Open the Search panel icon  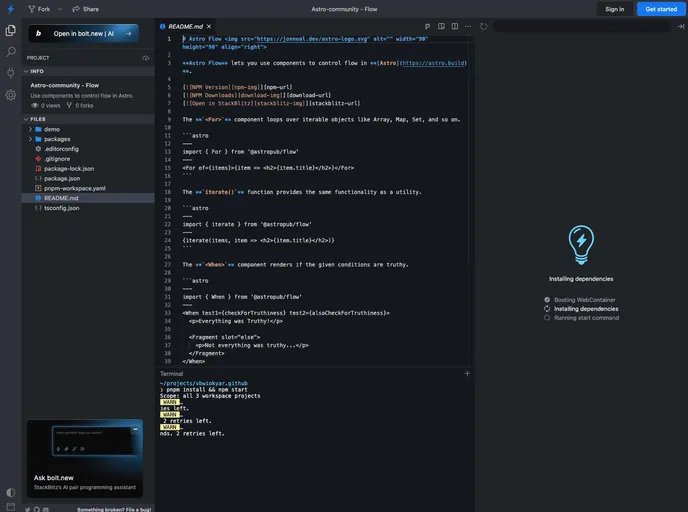[x=11, y=52]
